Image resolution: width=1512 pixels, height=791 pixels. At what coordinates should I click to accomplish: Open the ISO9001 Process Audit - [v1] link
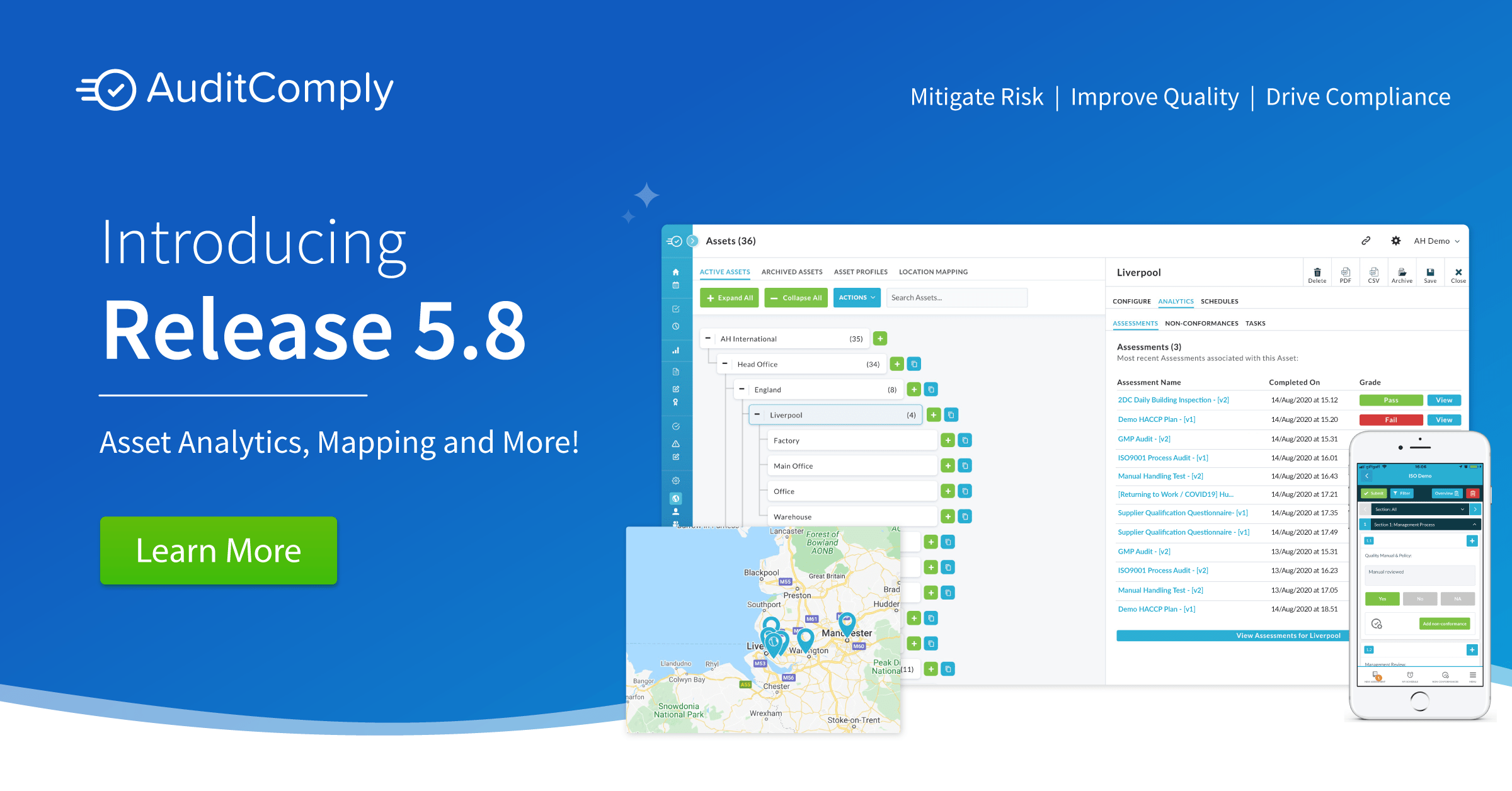click(1163, 458)
